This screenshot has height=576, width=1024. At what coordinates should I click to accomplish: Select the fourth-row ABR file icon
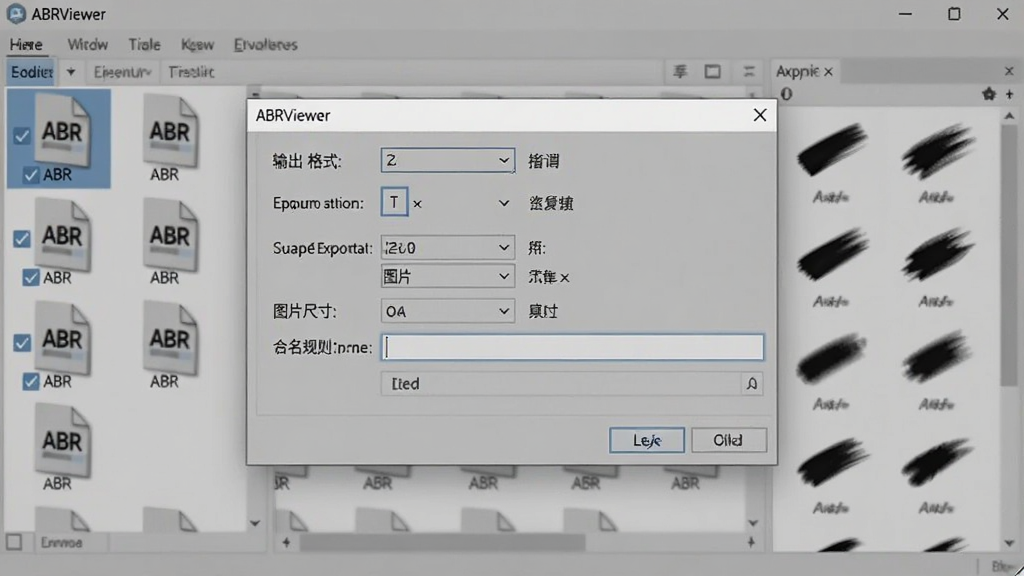[62, 441]
